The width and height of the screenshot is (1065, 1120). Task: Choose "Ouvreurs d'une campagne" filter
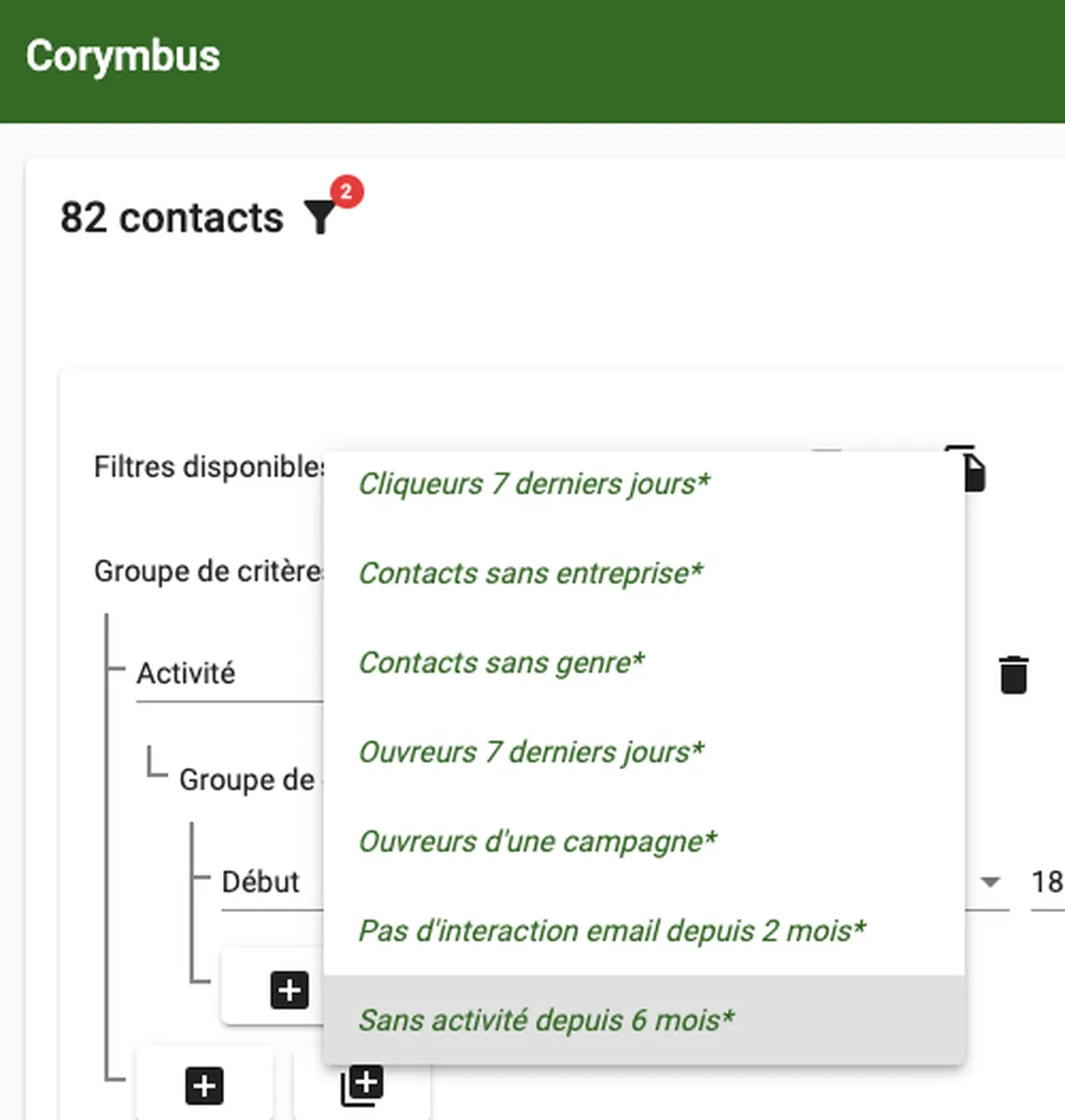pyautogui.click(x=538, y=842)
